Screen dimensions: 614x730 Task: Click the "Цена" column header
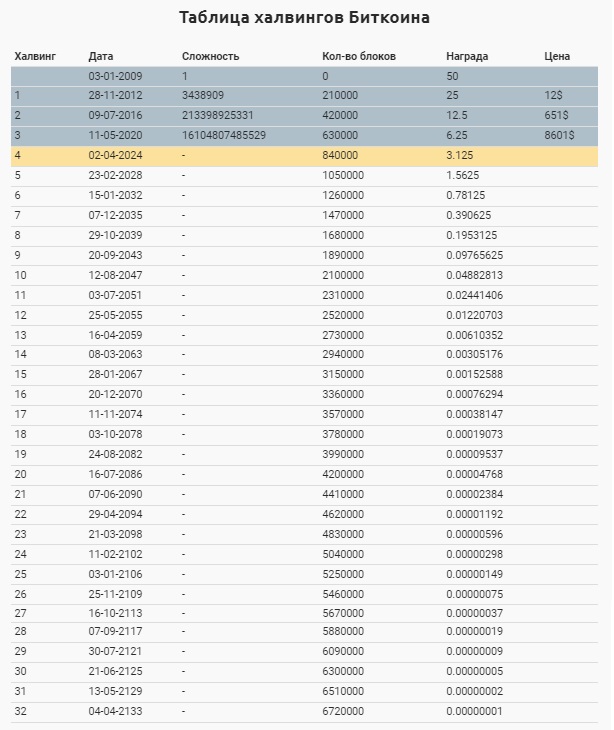pyautogui.click(x=557, y=57)
